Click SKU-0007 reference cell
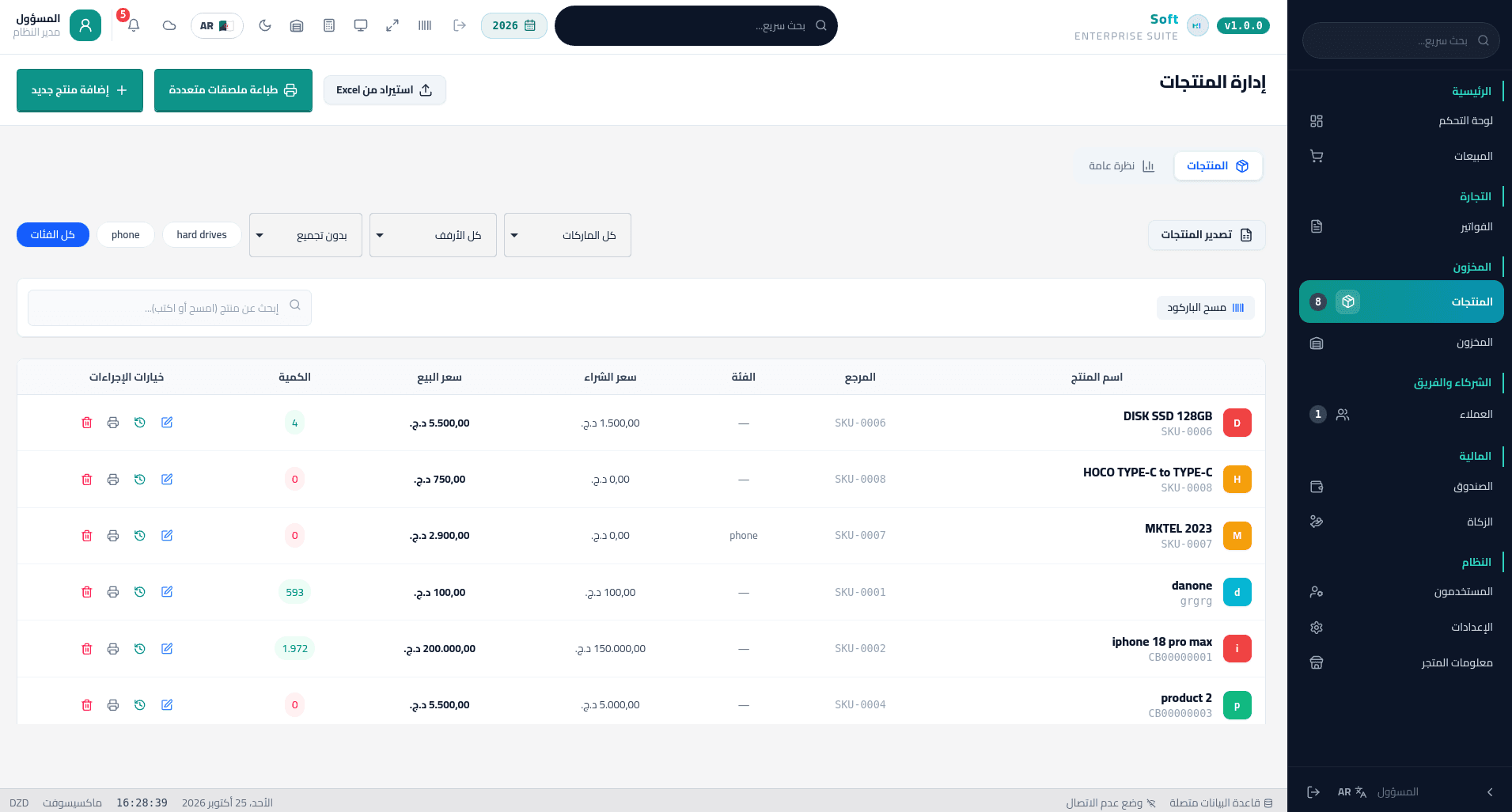Image resolution: width=1512 pixels, height=812 pixels. coord(860,536)
